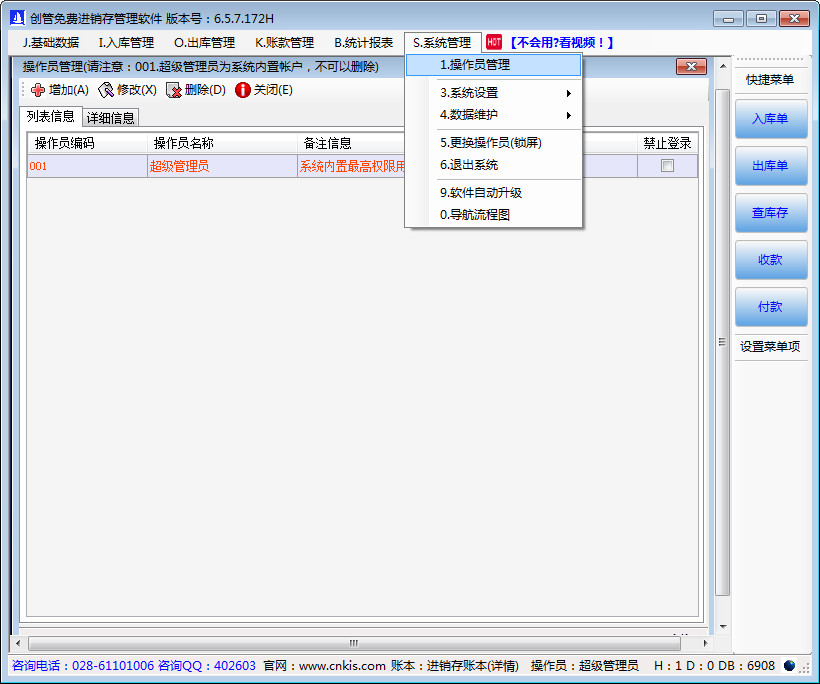Open the 不会用?看视频 link

(x=561, y=42)
